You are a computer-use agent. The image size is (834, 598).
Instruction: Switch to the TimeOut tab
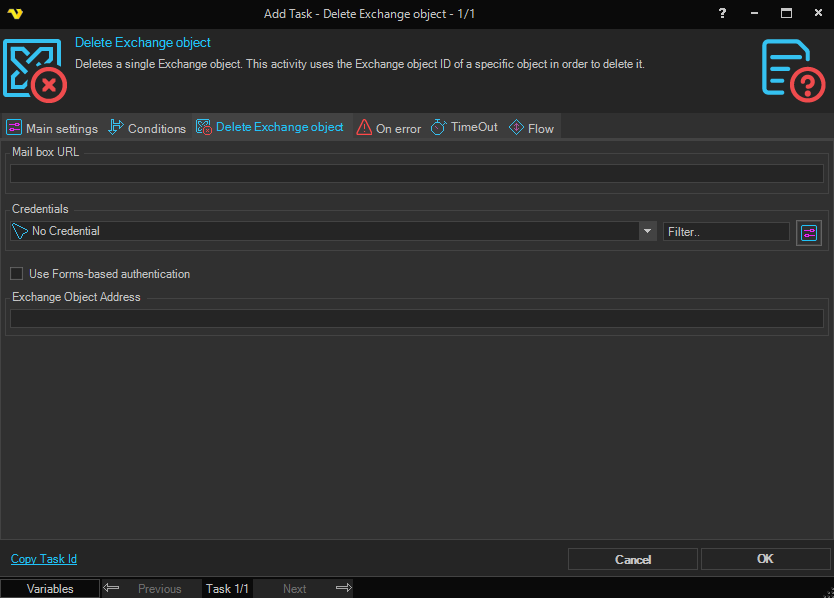pyautogui.click(x=464, y=128)
